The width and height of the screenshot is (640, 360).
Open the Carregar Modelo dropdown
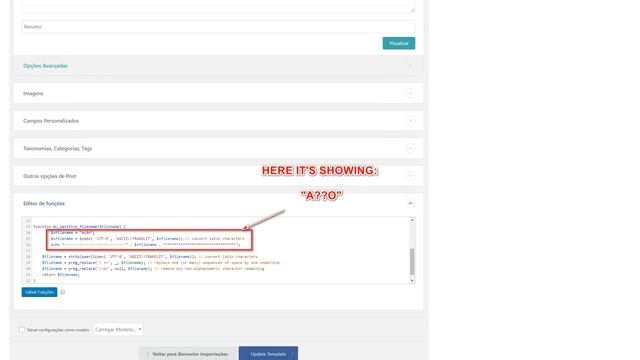118,329
